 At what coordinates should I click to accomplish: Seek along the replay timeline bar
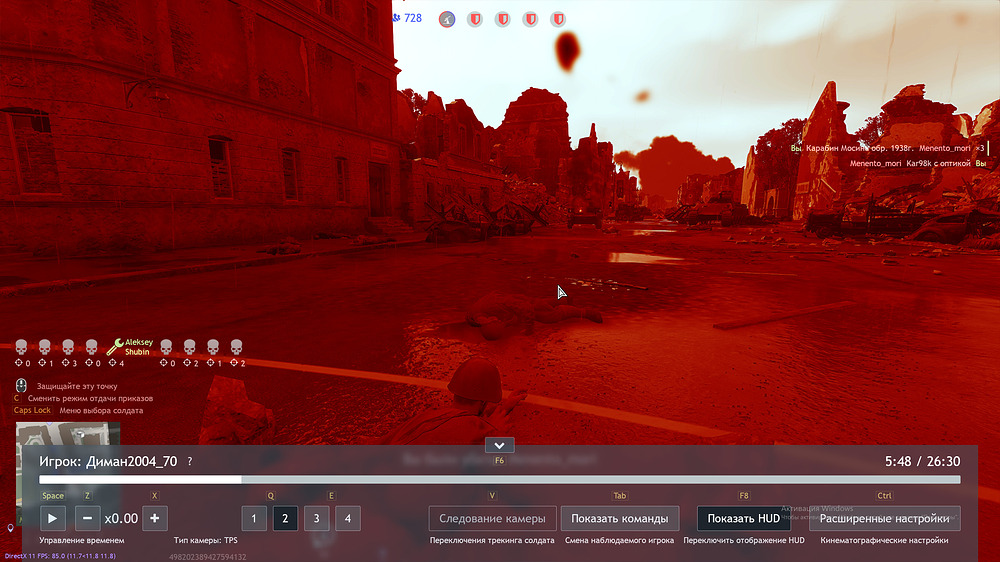click(499, 480)
